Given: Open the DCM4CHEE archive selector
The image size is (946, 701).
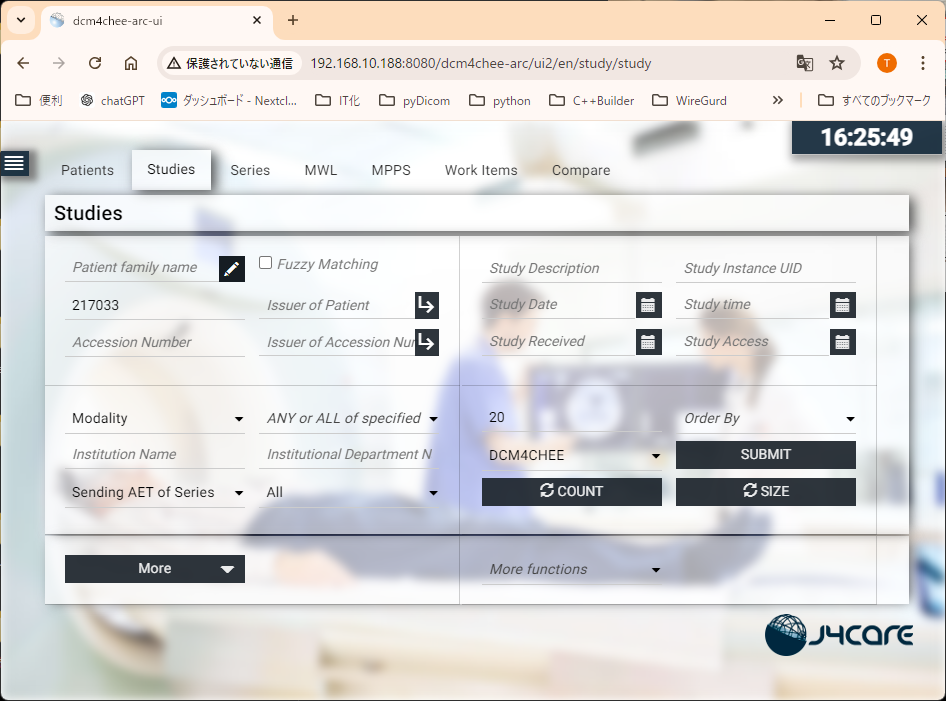Looking at the screenshot, I should coord(572,456).
